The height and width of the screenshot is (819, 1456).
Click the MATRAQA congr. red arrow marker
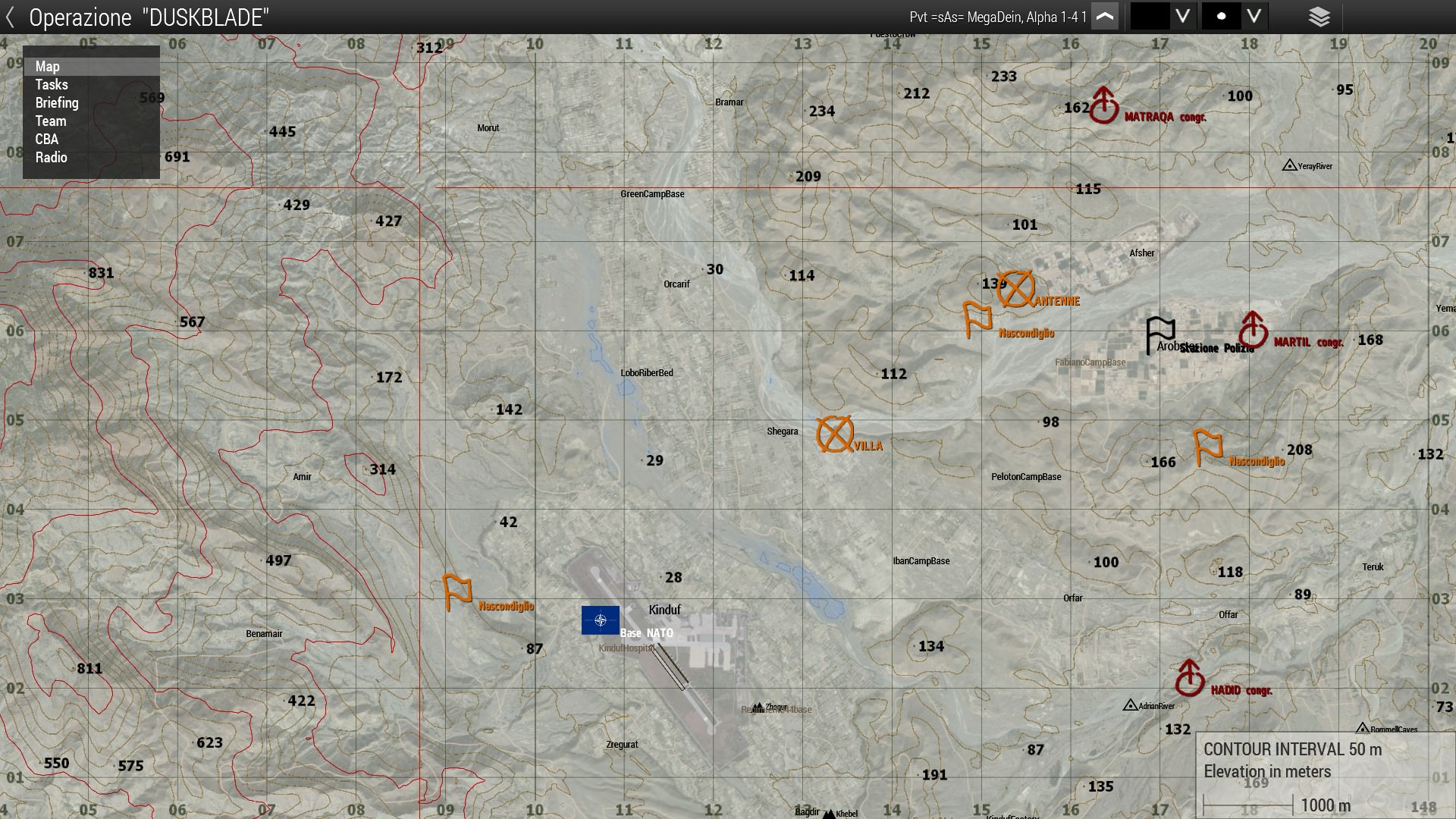coord(1104,105)
